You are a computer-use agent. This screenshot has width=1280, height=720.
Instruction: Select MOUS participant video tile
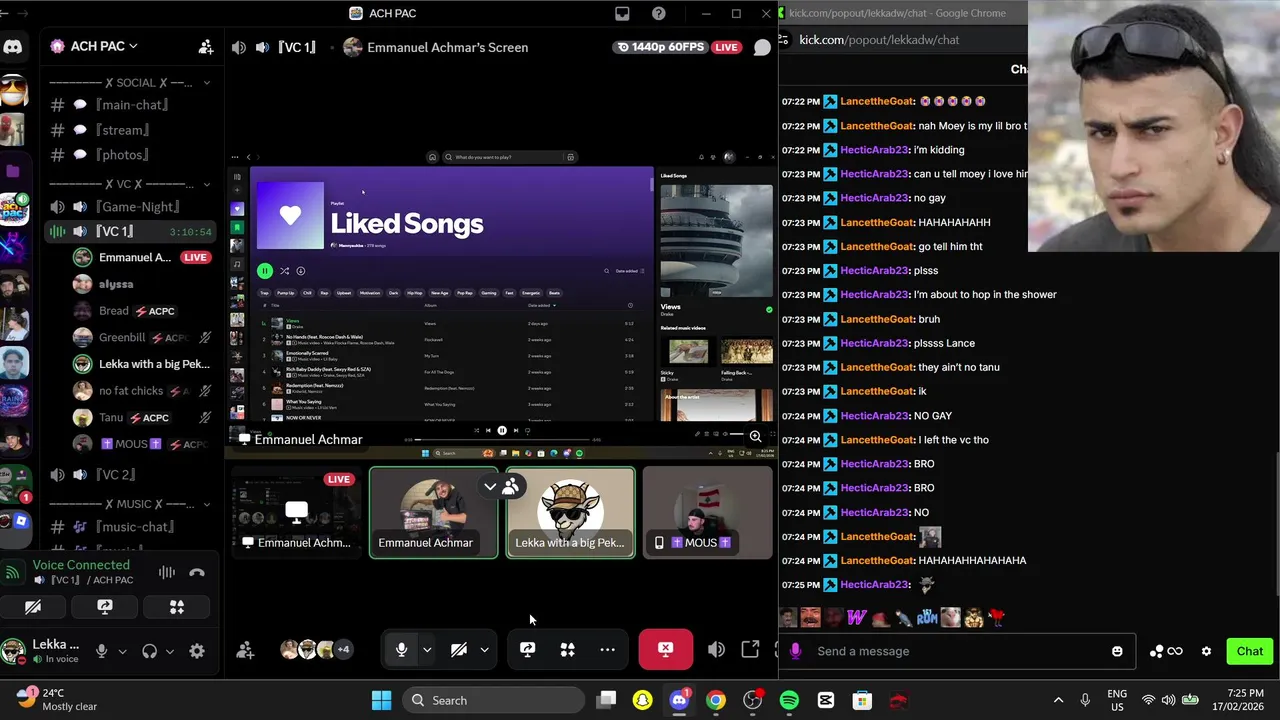click(708, 513)
